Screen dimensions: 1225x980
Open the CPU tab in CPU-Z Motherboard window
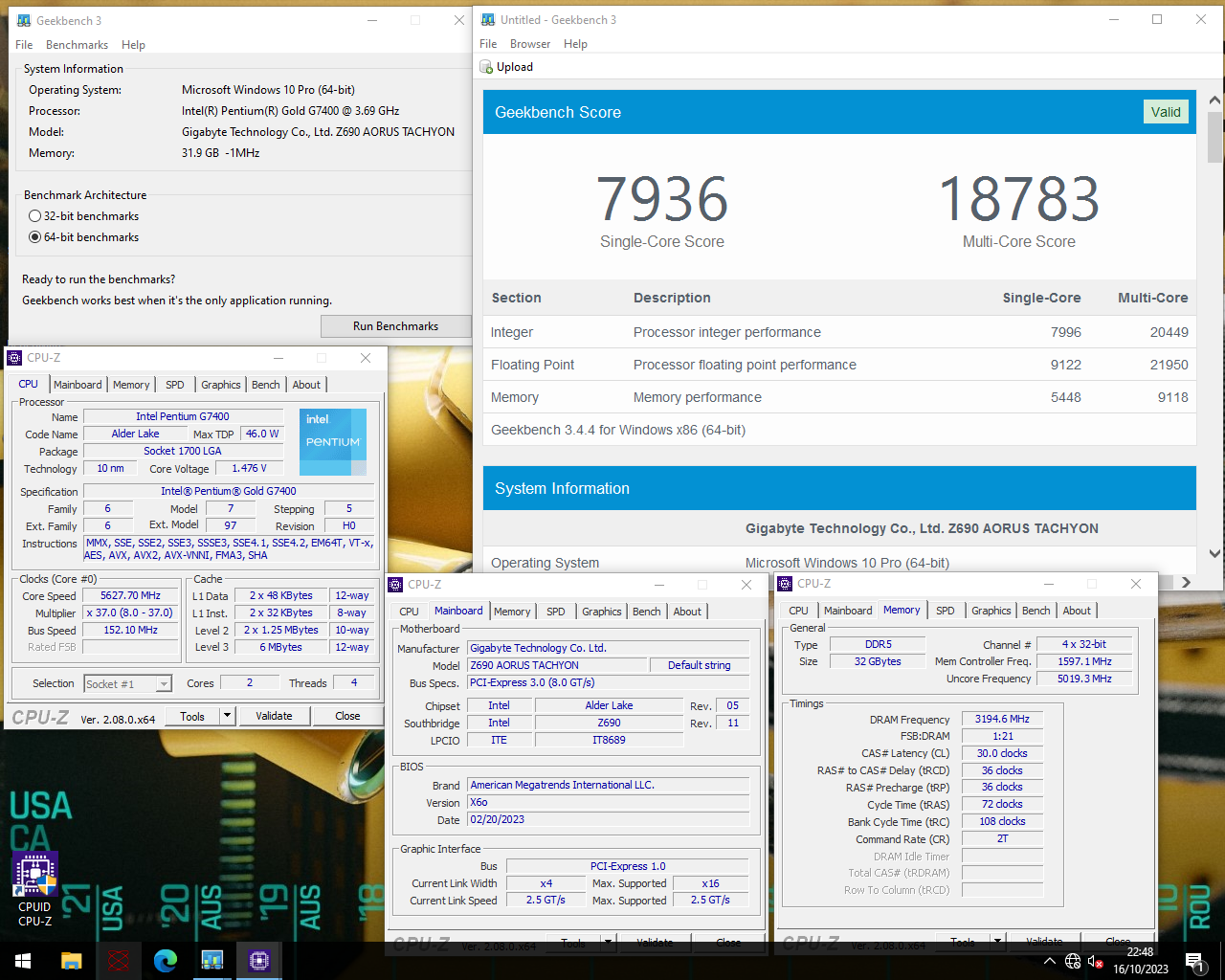410,612
